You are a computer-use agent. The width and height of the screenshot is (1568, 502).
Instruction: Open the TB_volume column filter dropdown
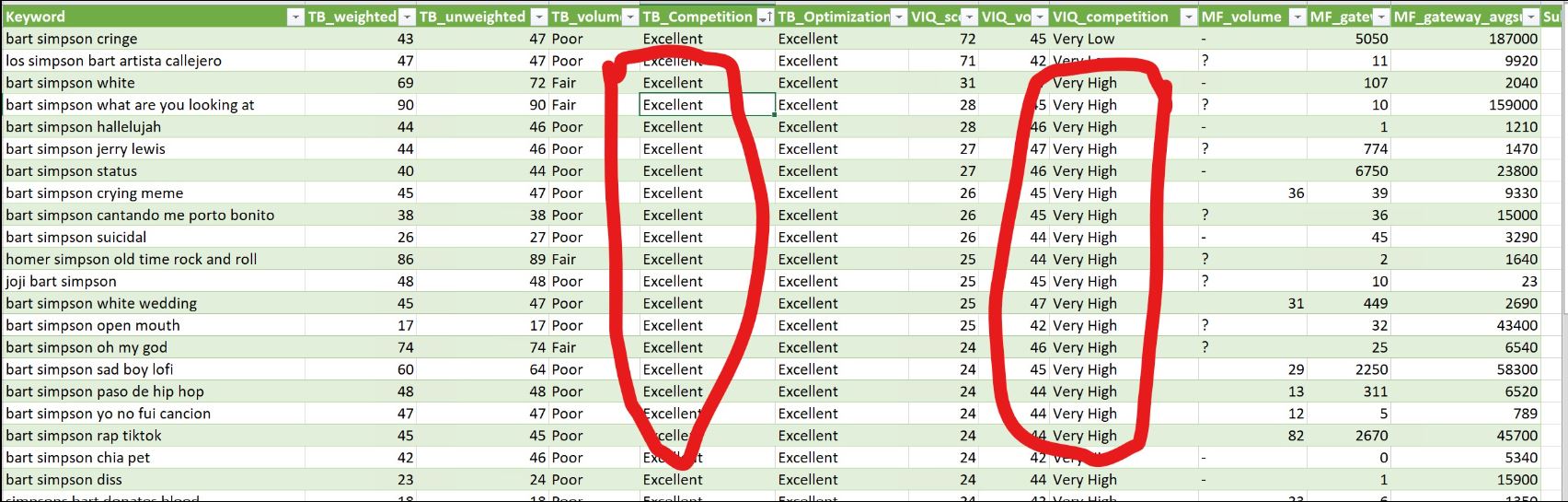click(630, 17)
